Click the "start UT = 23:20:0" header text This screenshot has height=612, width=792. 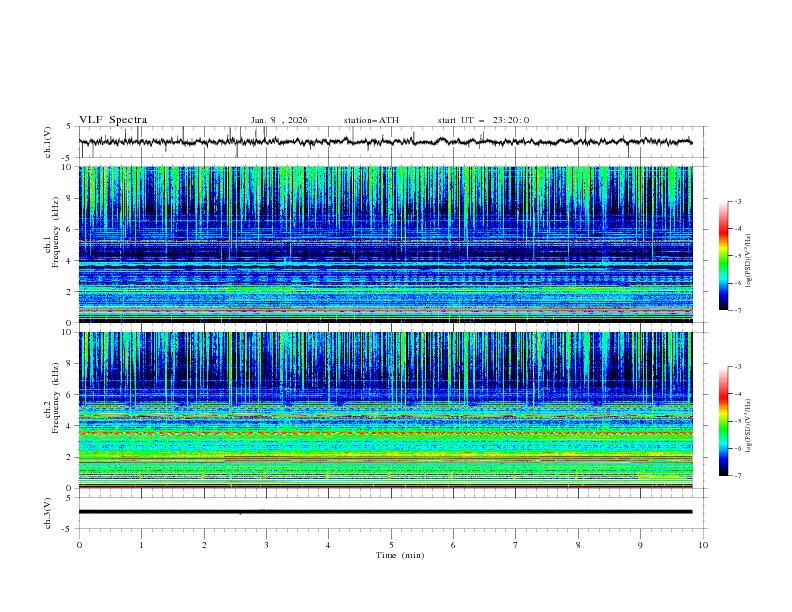(483, 120)
